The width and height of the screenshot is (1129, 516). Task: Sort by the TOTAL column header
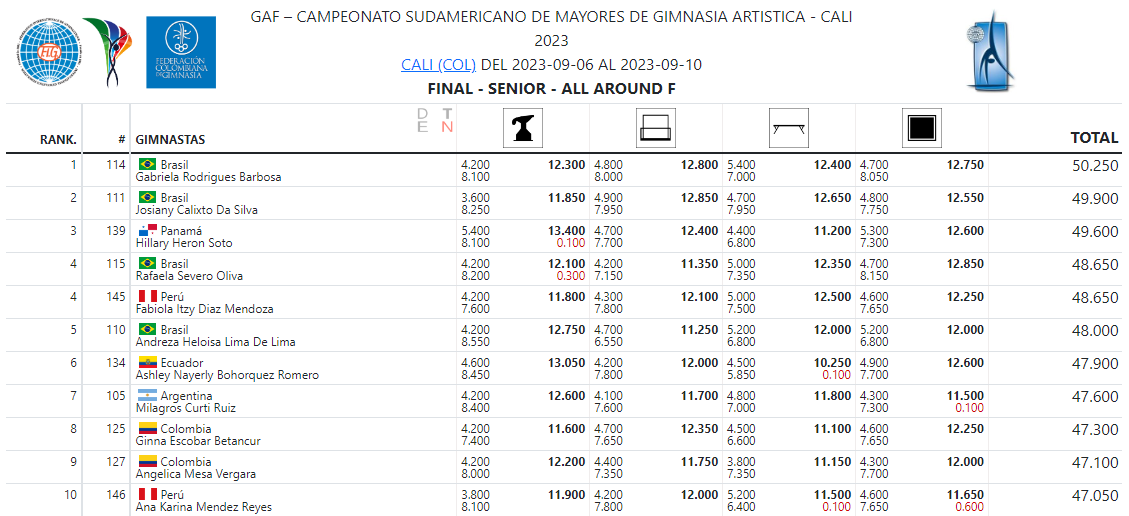[x=1094, y=138]
